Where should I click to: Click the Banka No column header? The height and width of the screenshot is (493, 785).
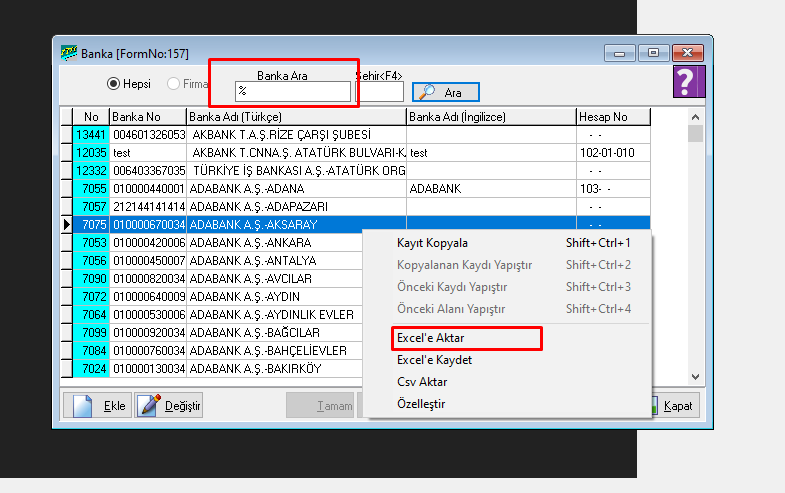pos(148,117)
